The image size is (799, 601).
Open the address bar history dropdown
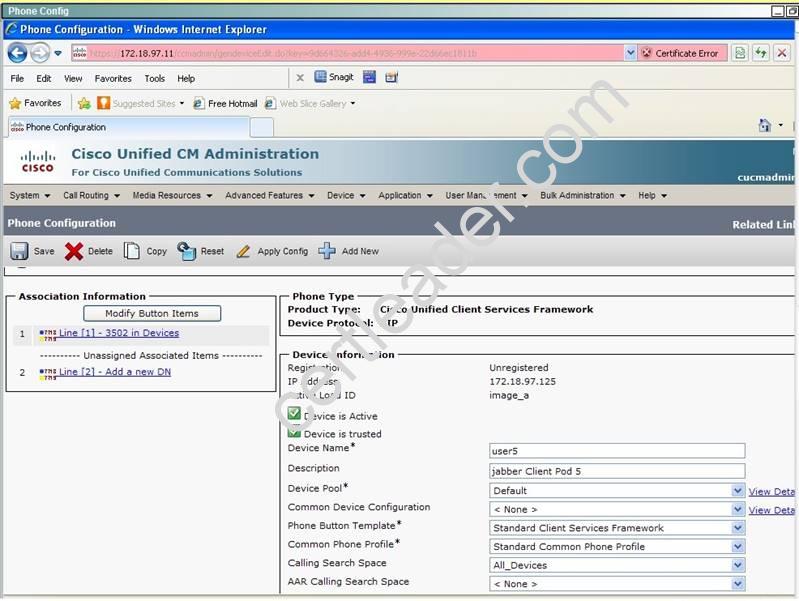(630, 53)
